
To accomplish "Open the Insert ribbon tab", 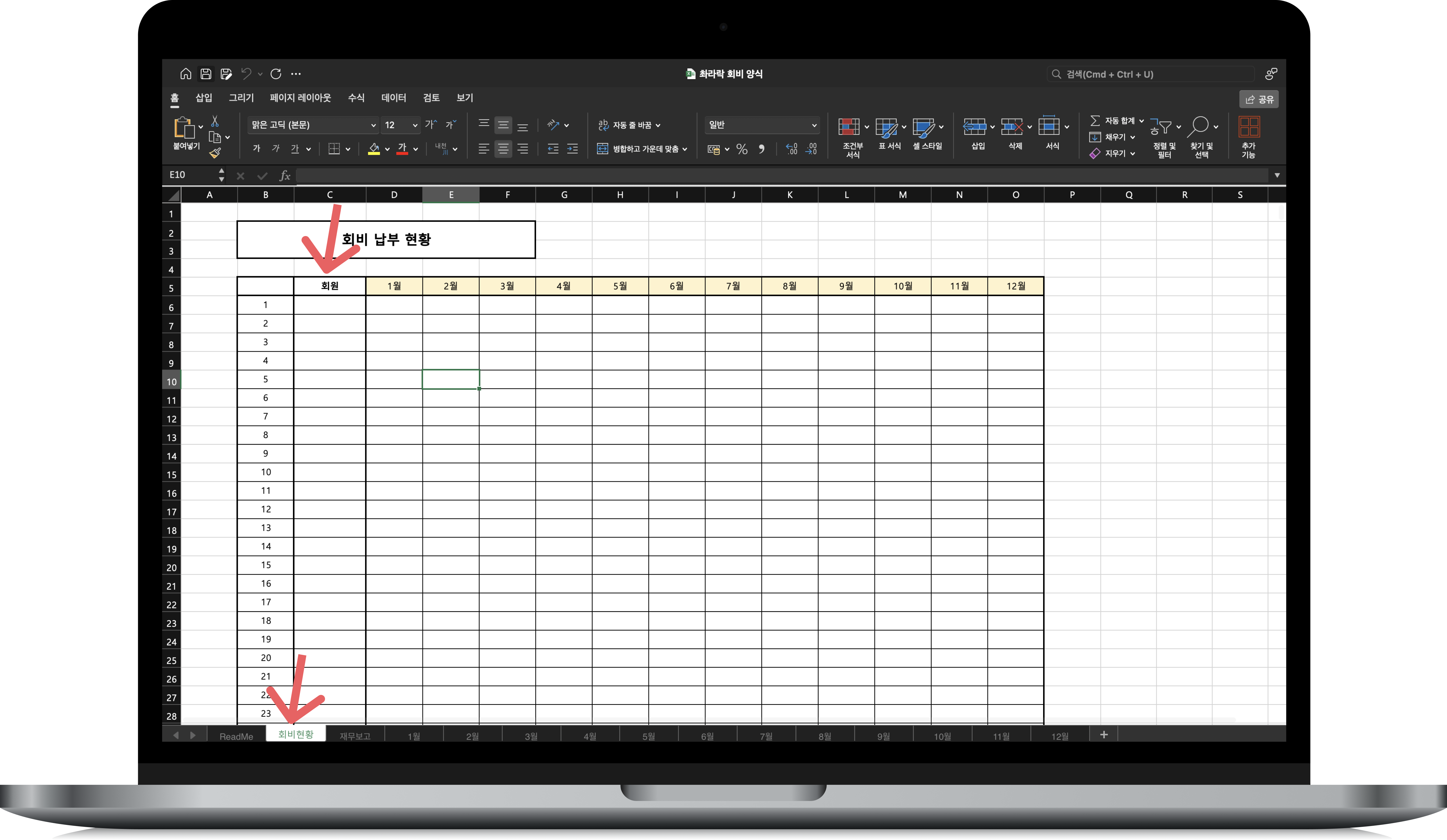I will pyautogui.click(x=204, y=98).
